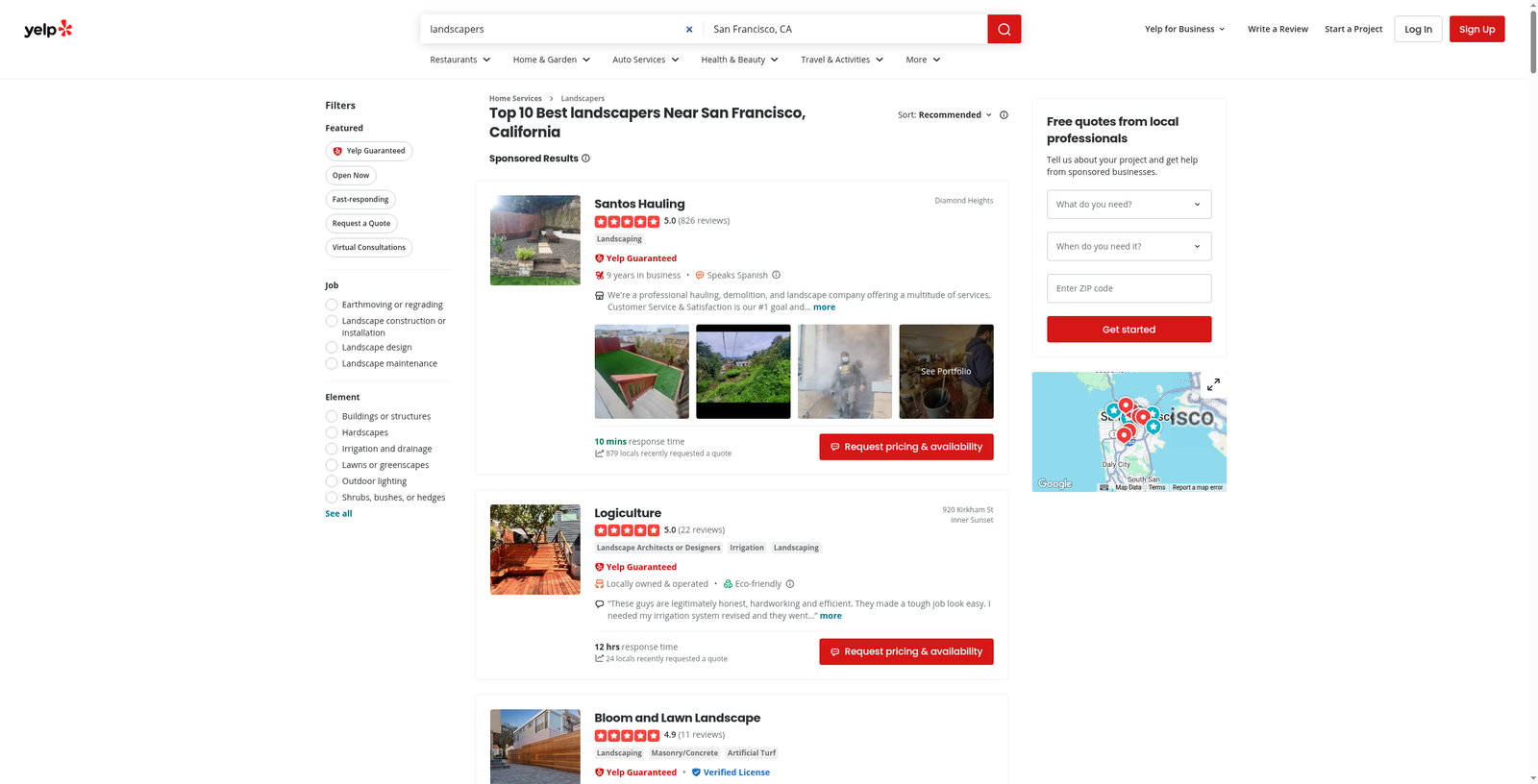The width and height of the screenshot is (1538, 784).
Task: Expand the map to full view
Action: tap(1213, 384)
